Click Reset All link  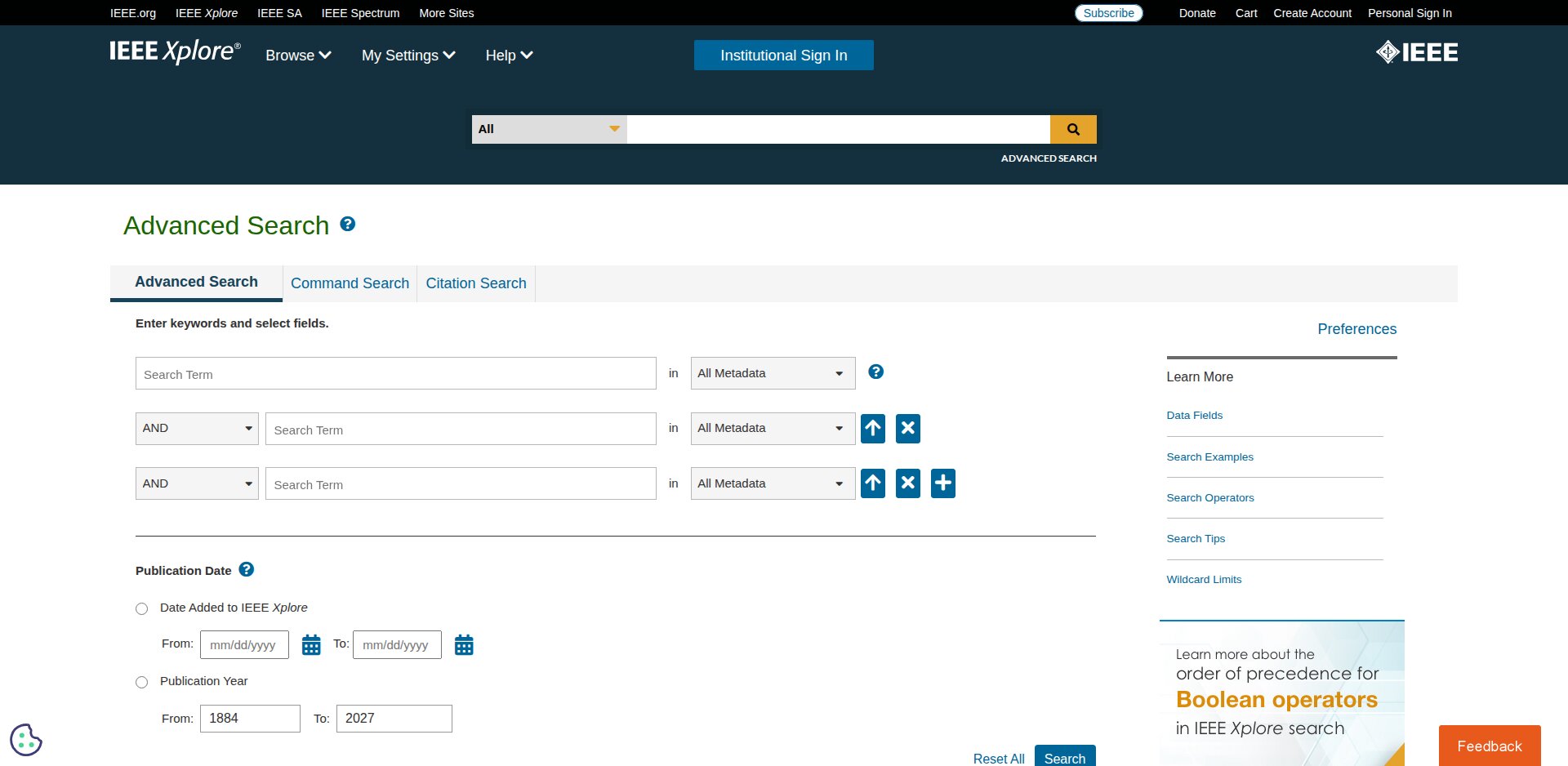(x=999, y=759)
